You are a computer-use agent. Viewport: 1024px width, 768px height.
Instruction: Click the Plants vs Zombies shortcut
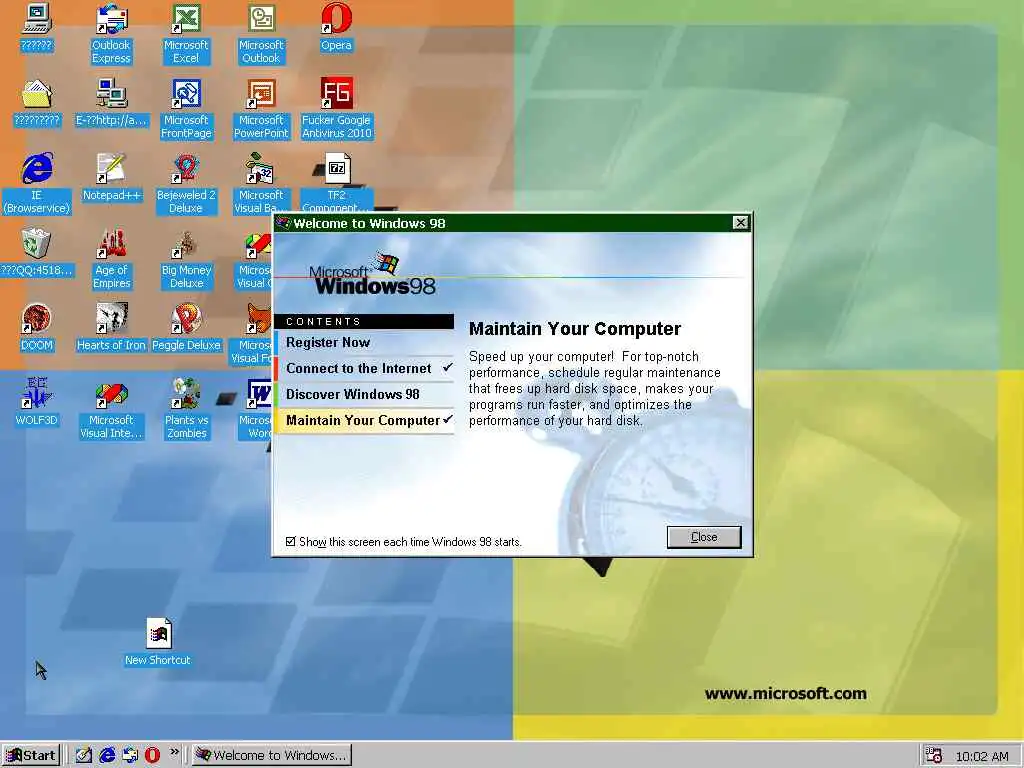coord(186,409)
